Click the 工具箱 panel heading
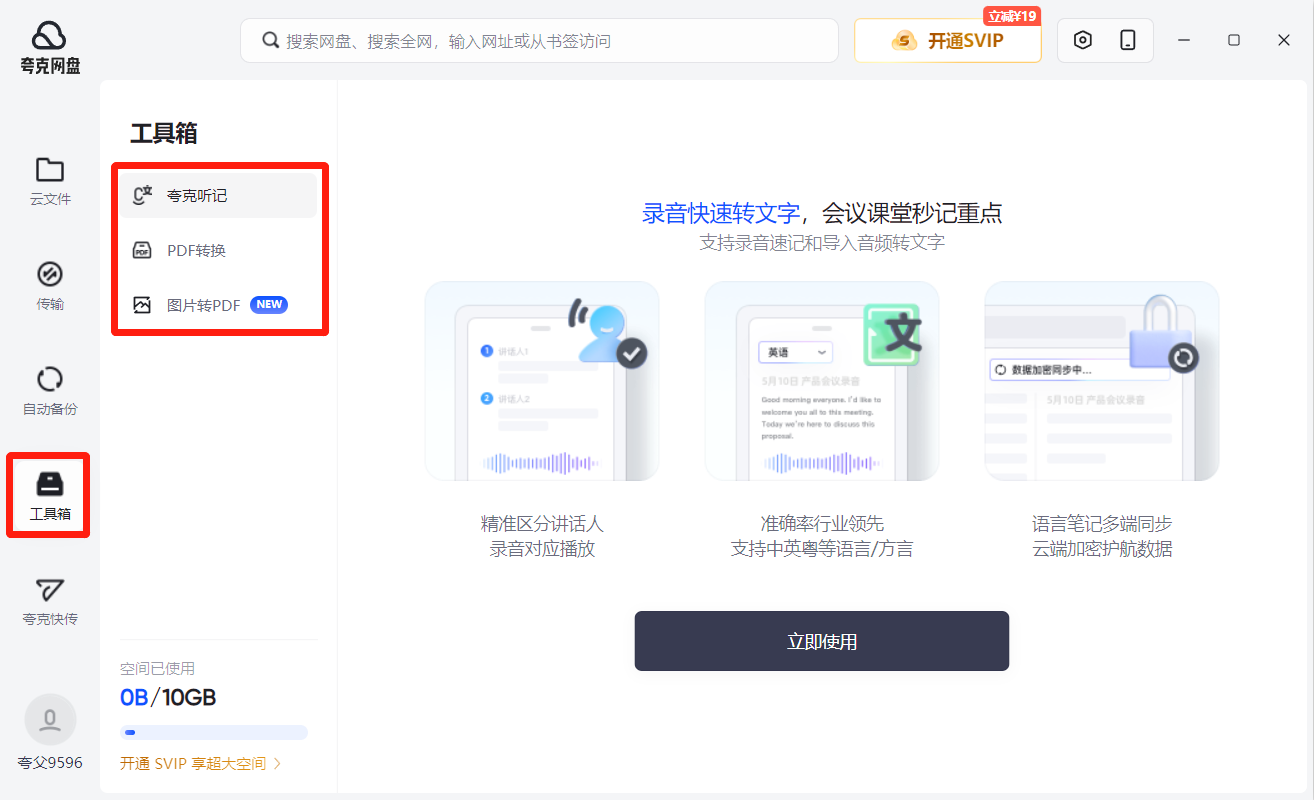 pos(163,133)
